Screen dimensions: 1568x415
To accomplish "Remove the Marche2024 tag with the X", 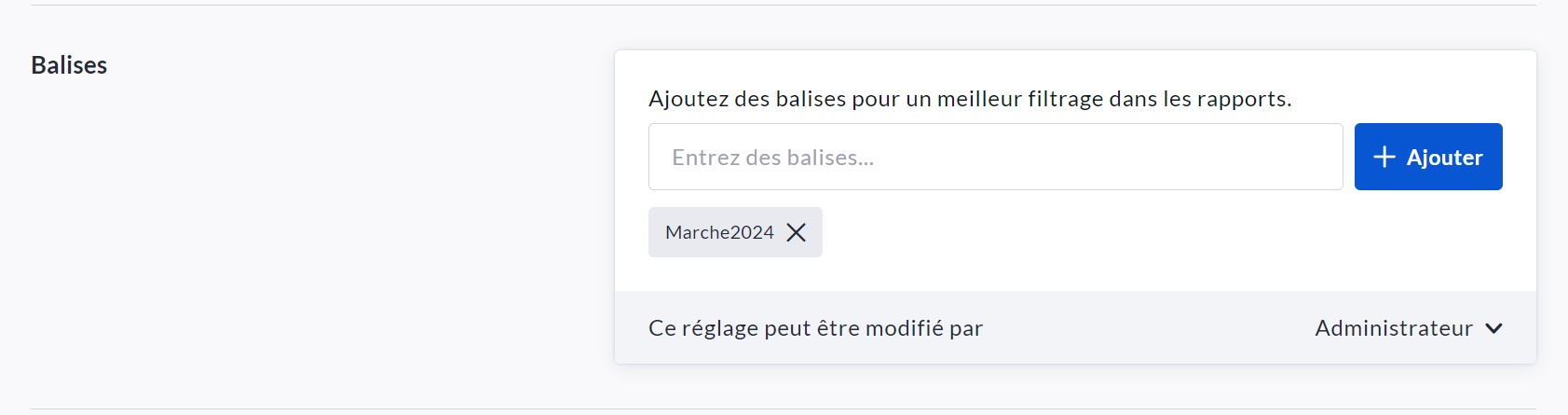I will coord(796,232).
